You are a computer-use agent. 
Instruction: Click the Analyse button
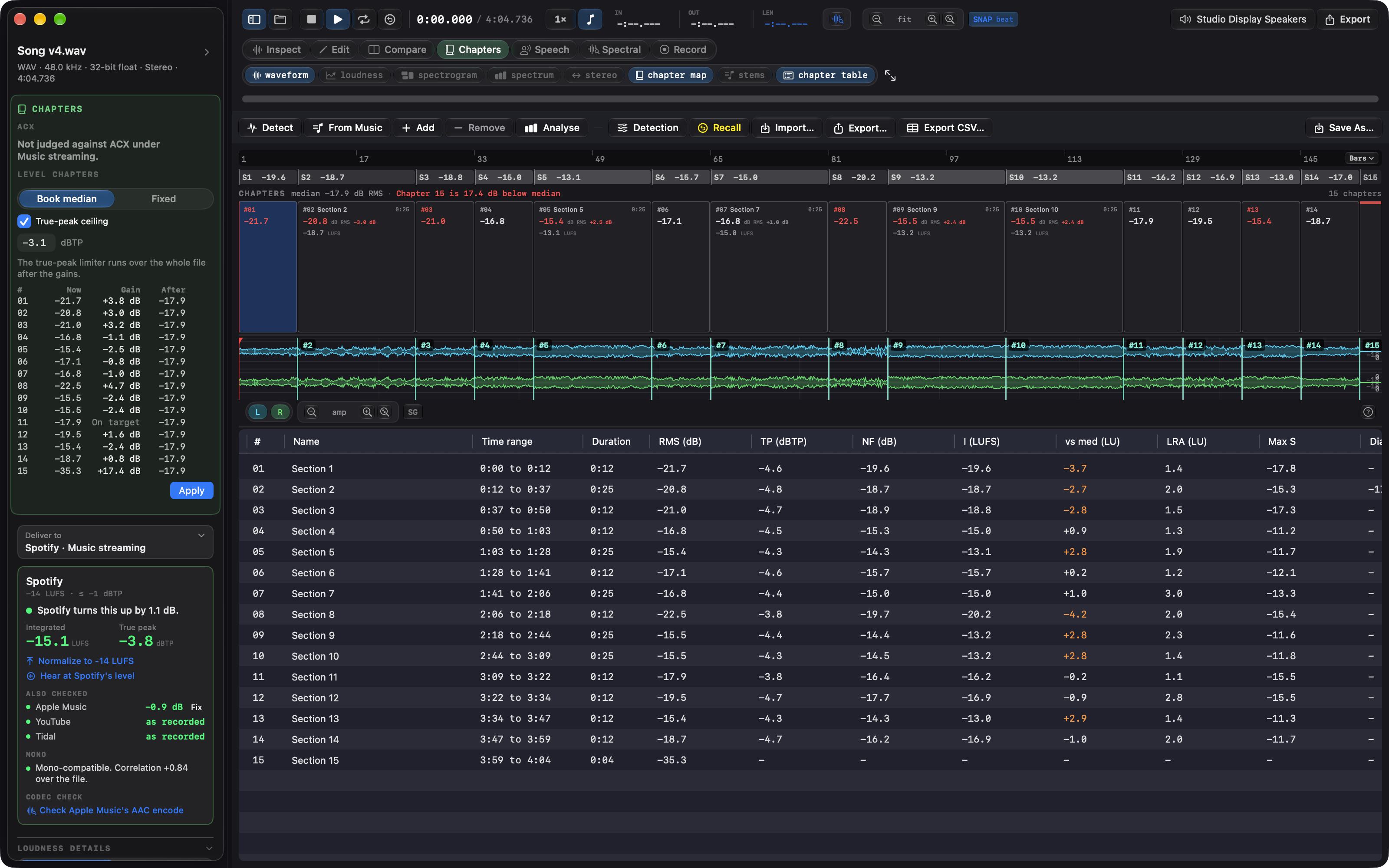click(552, 128)
